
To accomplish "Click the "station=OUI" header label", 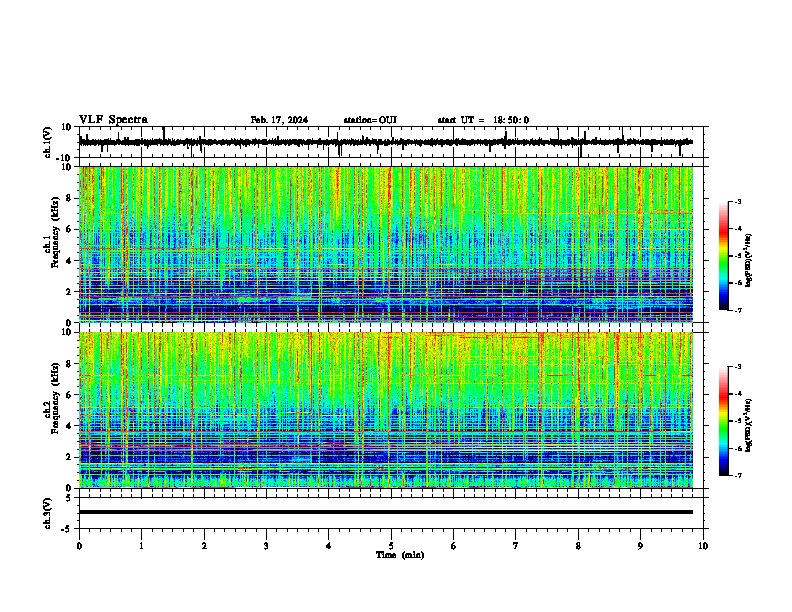I will point(370,120).
